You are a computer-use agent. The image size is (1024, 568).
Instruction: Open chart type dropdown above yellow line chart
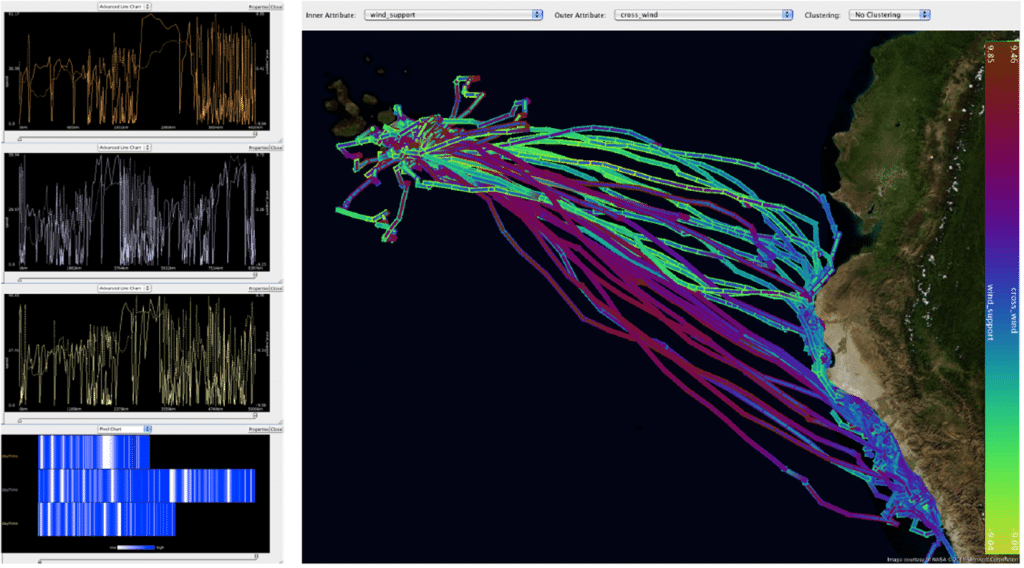pyautogui.click(x=124, y=288)
